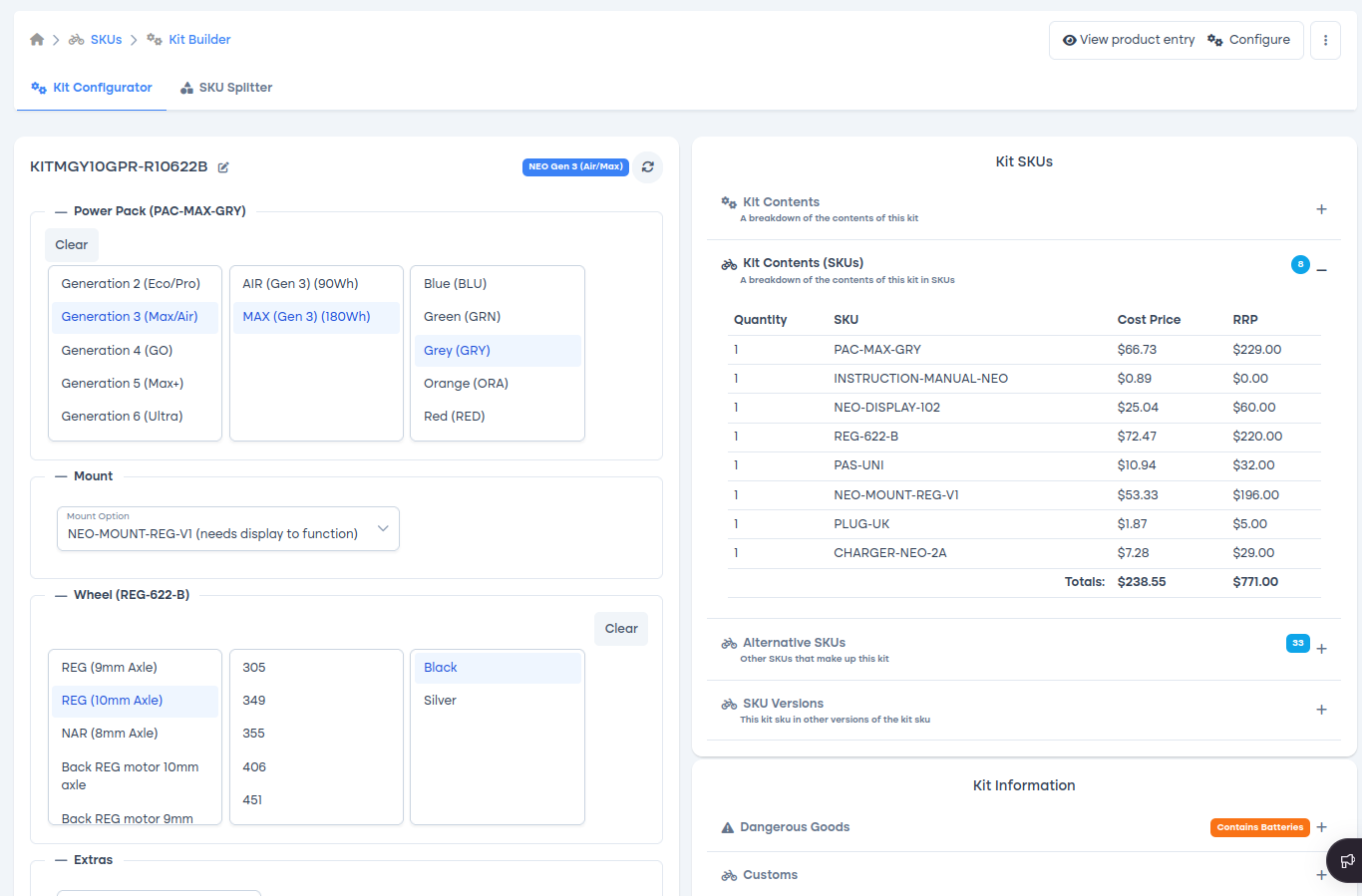This screenshot has width=1362, height=896.
Task: Choose Green (GRN) color option
Action: coord(498,317)
